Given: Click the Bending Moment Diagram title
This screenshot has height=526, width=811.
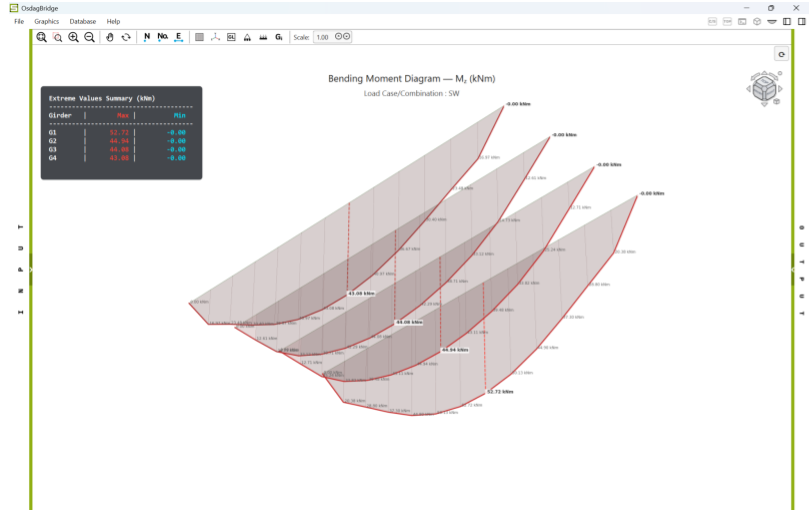Looking at the screenshot, I should coord(412,79).
